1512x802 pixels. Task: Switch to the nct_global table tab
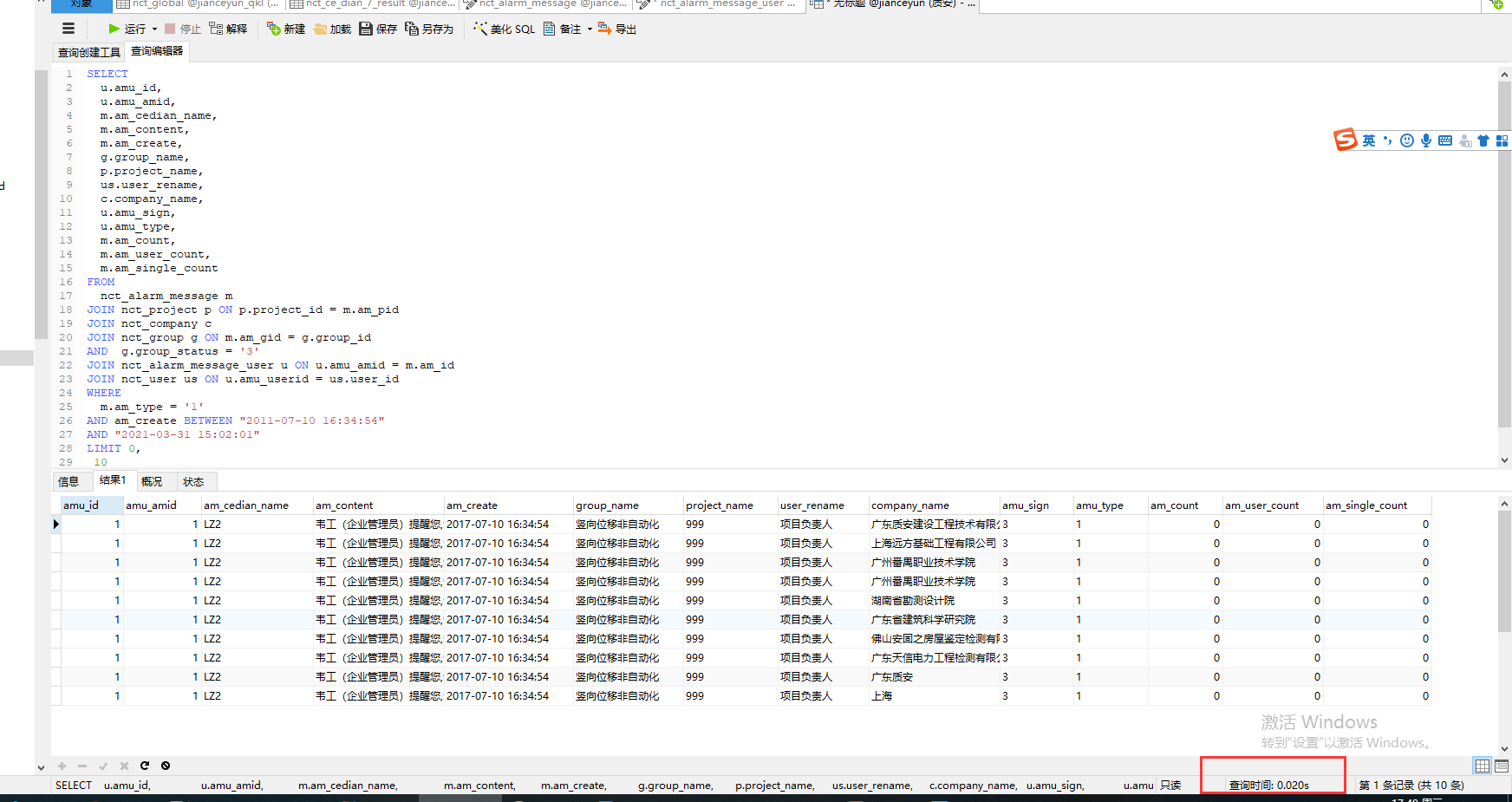[199, 3]
